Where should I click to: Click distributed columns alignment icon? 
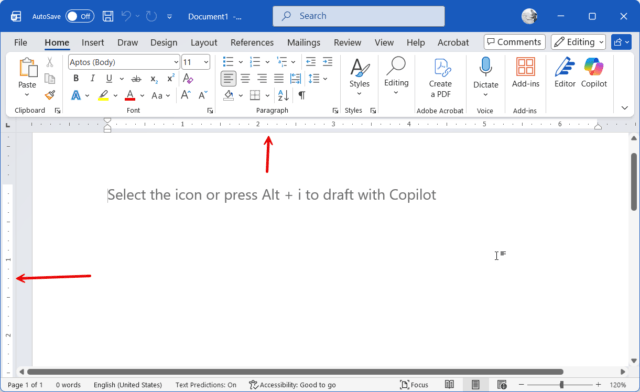tap(295, 78)
